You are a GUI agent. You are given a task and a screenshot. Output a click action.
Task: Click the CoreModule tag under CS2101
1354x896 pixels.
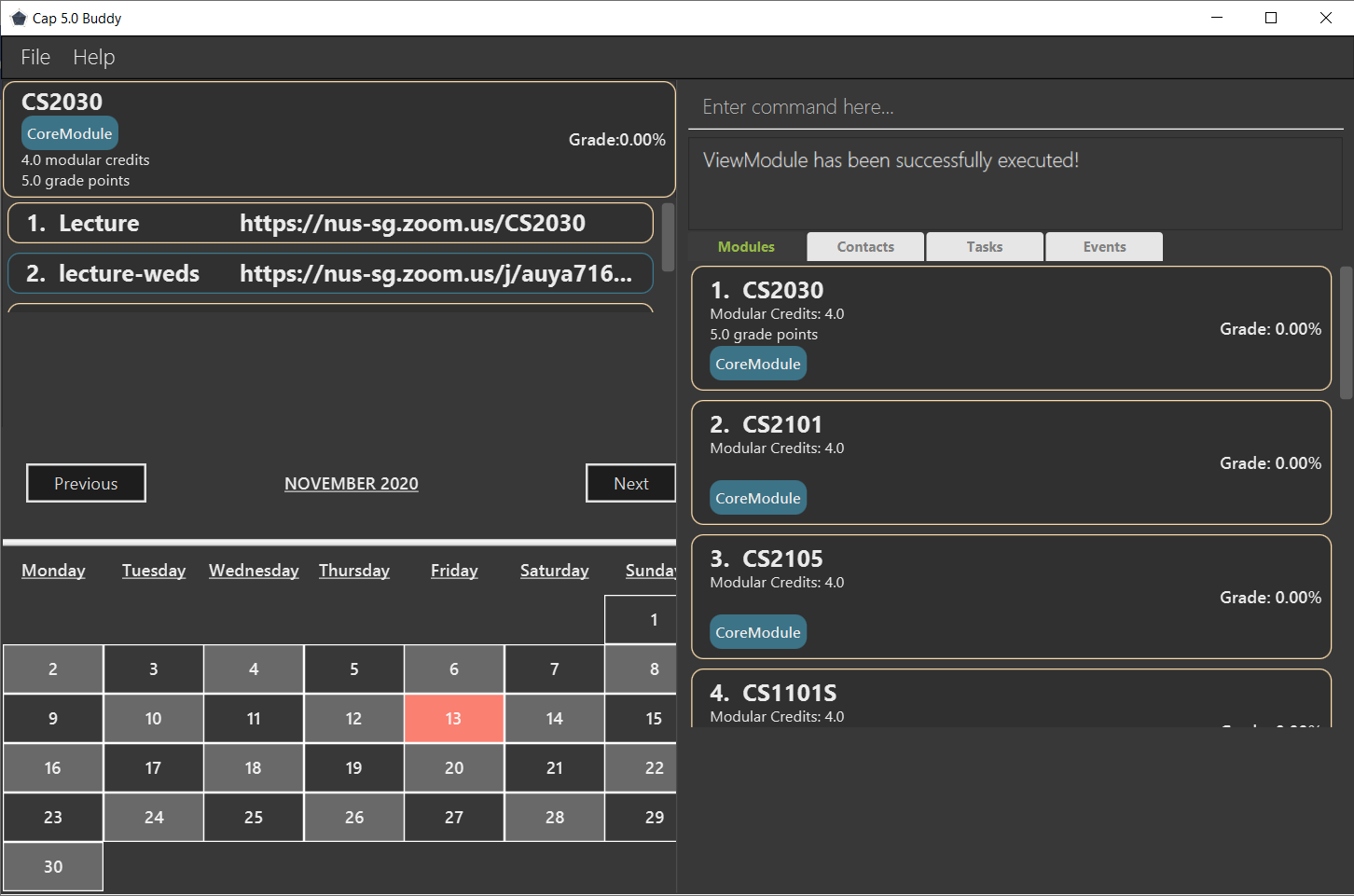[x=758, y=498]
